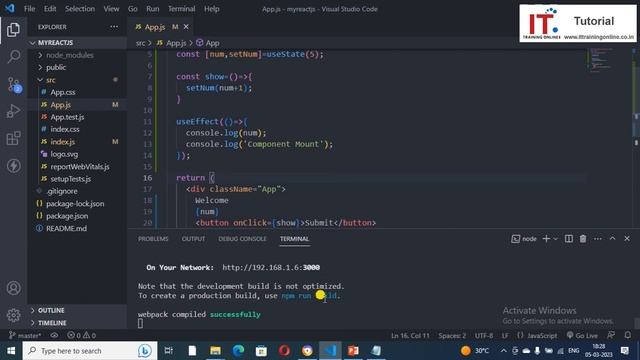This screenshot has height=360, width=640.
Task: Open the Run menu
Action: pyautogui.click(x=153, y=9)
